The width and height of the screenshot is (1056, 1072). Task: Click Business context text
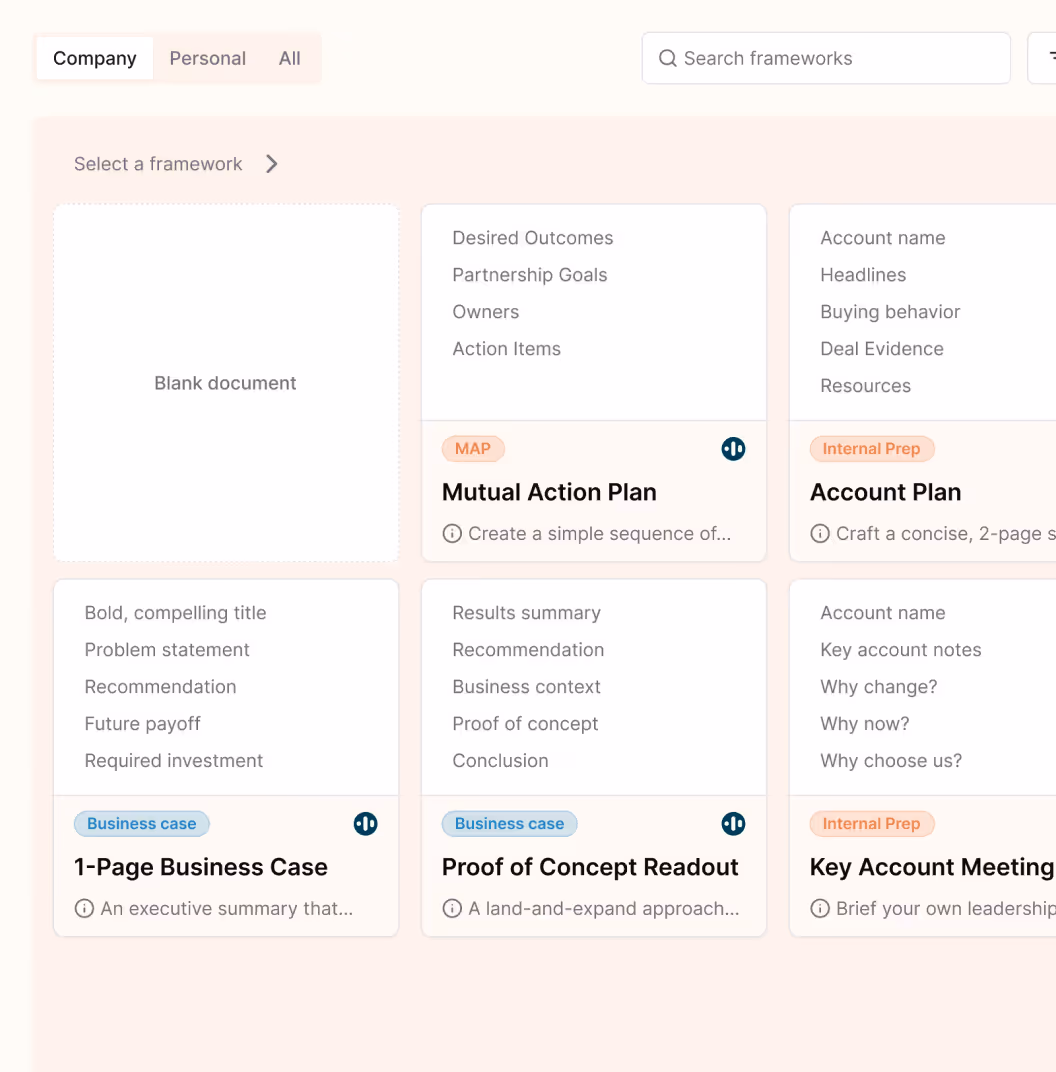[526, 686]
